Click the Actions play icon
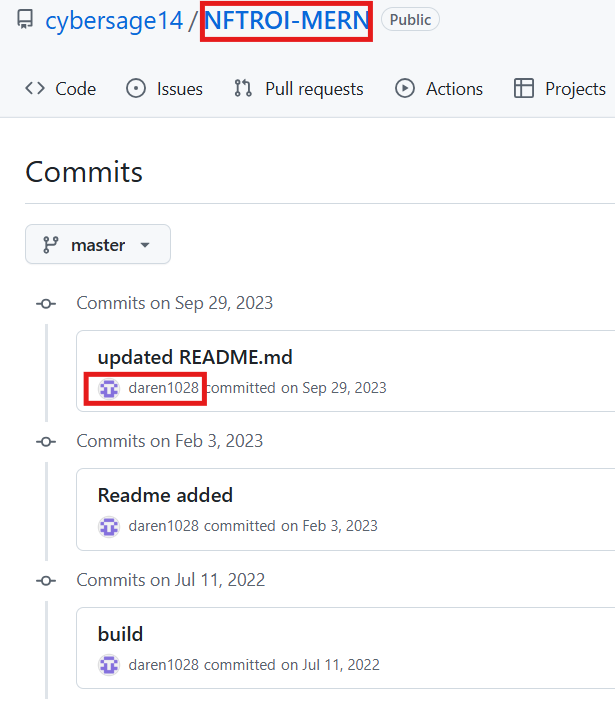This screenshot has width=615, height=705. [x=405, y=88]
